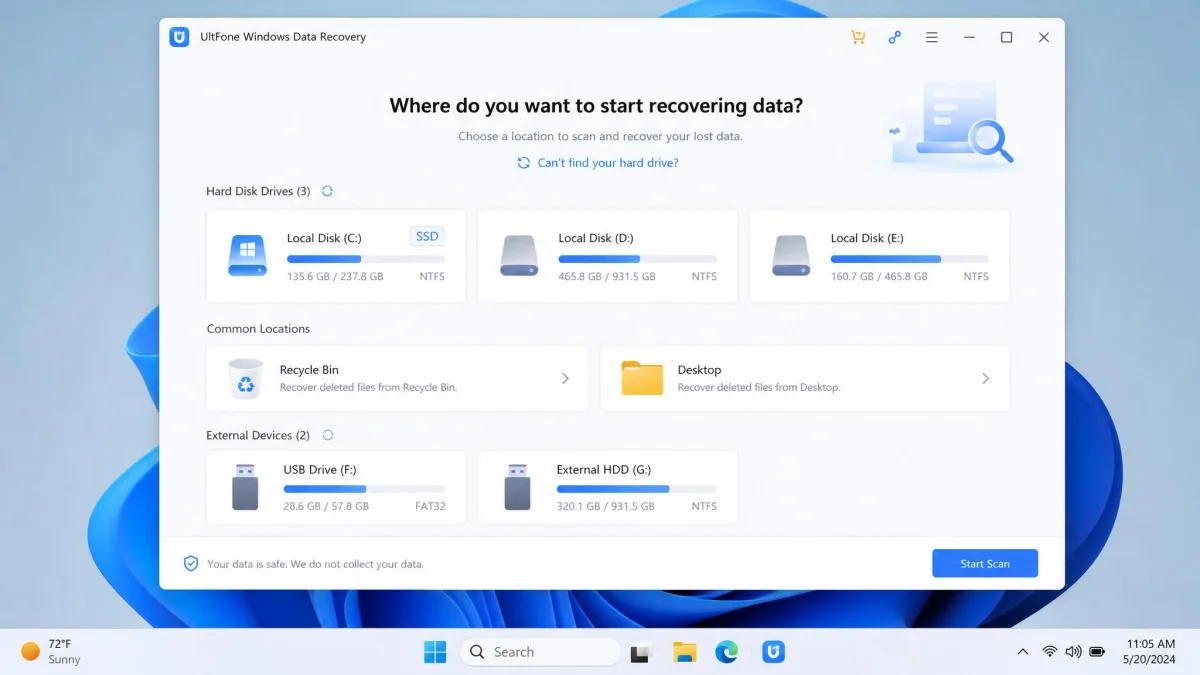Viewport: 1200px width, 675px height.
Task: Click the taskbar Search box
Action: pos(541,652)
